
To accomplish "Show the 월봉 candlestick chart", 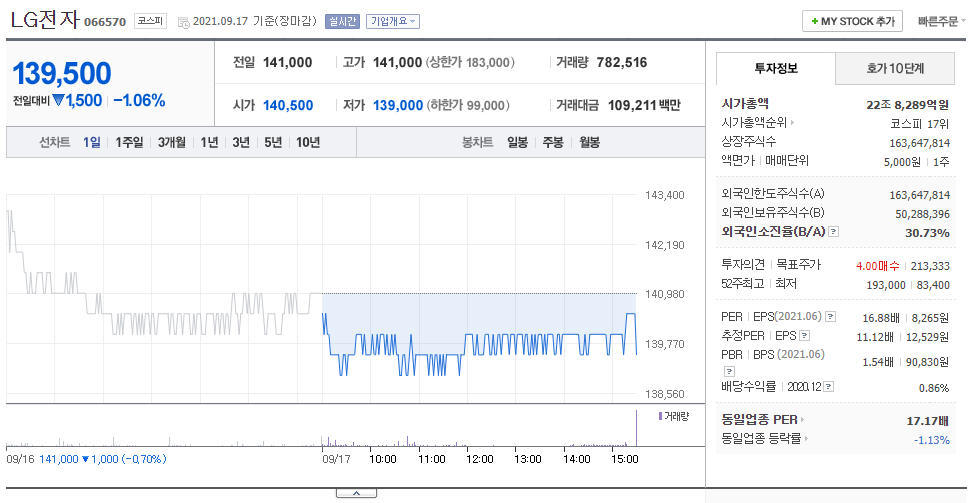I will [589, 142].
